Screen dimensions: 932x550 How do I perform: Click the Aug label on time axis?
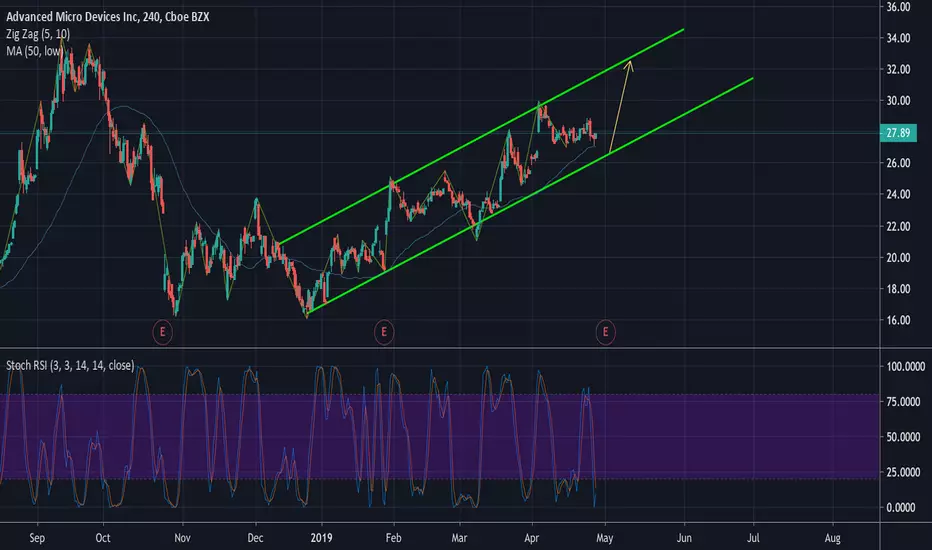tap(833, 538)
